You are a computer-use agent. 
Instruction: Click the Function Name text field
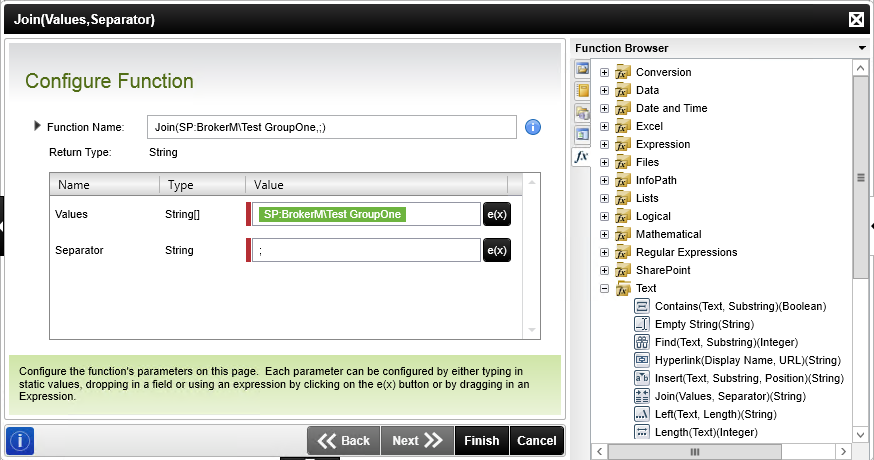(332, 127)
